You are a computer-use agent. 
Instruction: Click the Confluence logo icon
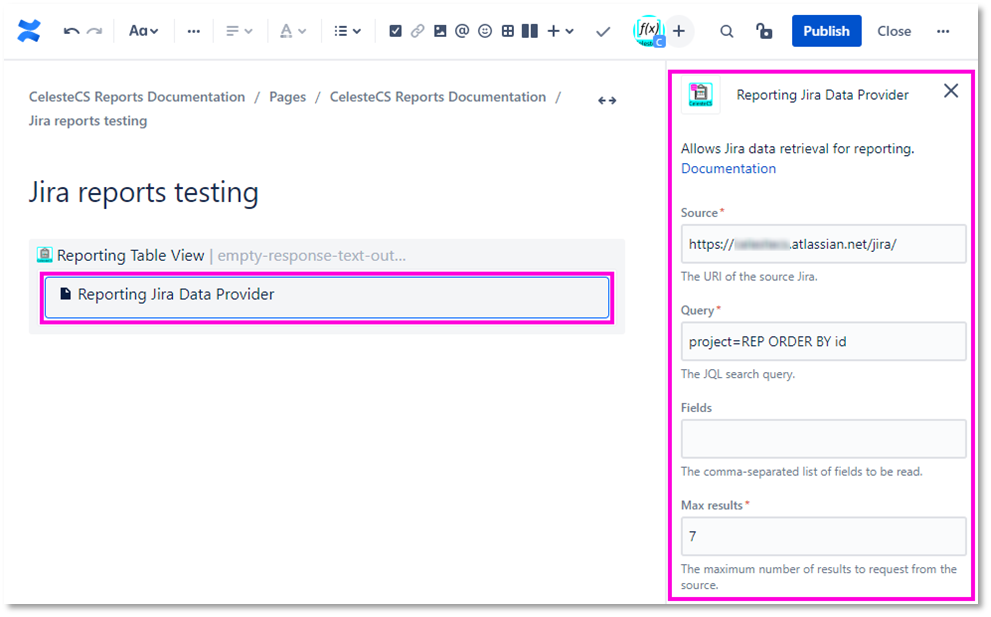pyautogui.click(x=28, y=30)
